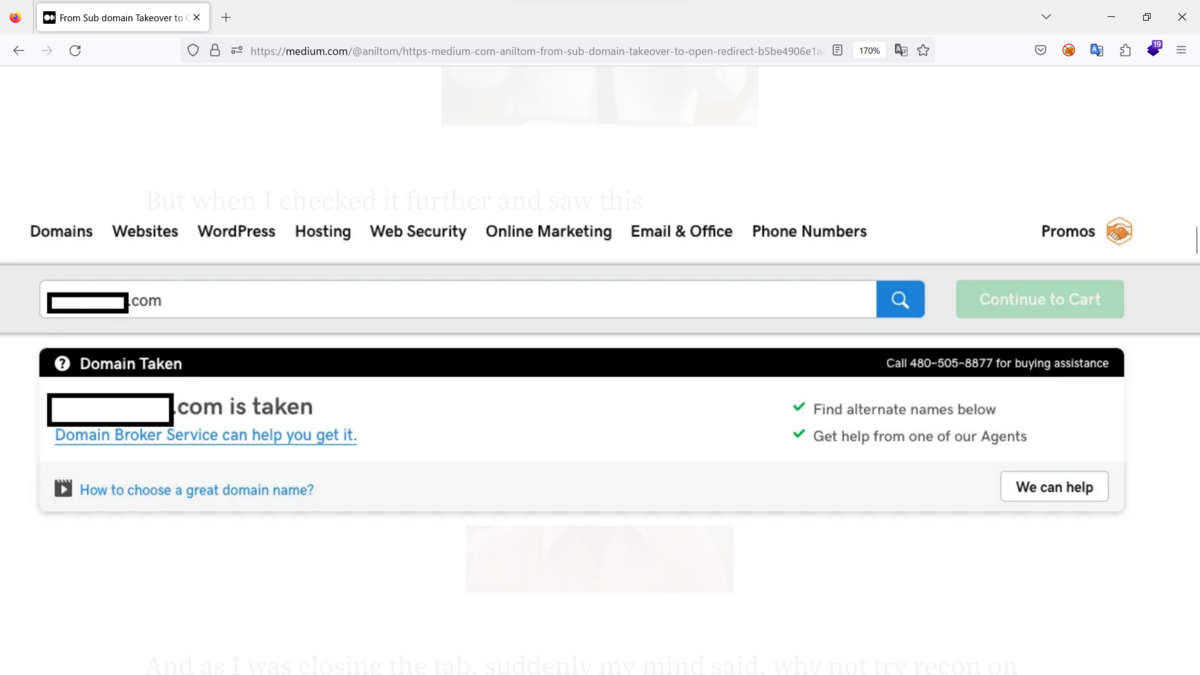The image size is (1200, 675).
Task: Click the translate page icon in address bar
Action: tap(901, 50)
